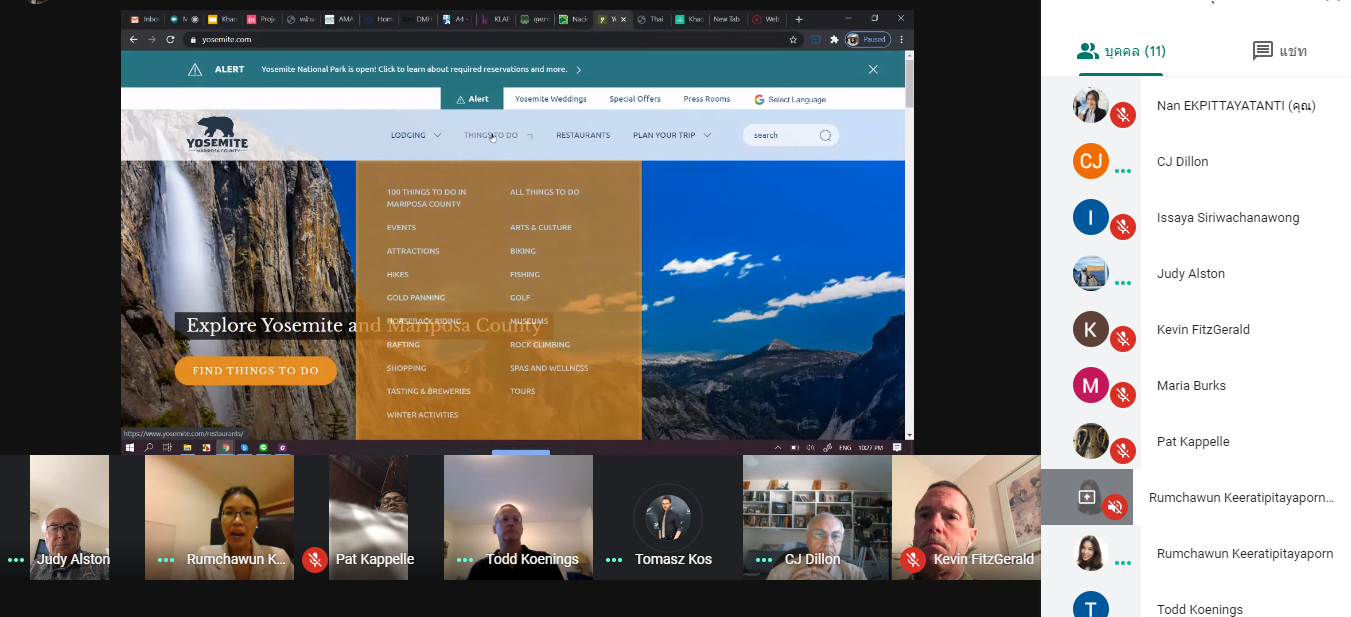Choose Gold Panning from the menu
The image size is (1351, 617).
click(416, 297)
